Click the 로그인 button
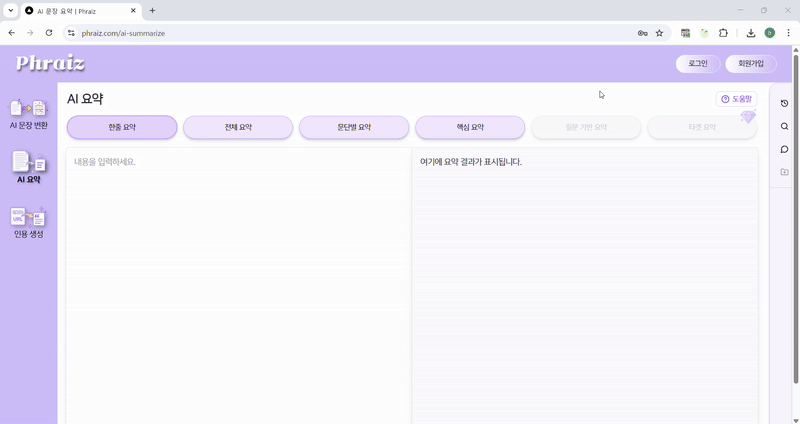The image size is (800, 424). 697,64
